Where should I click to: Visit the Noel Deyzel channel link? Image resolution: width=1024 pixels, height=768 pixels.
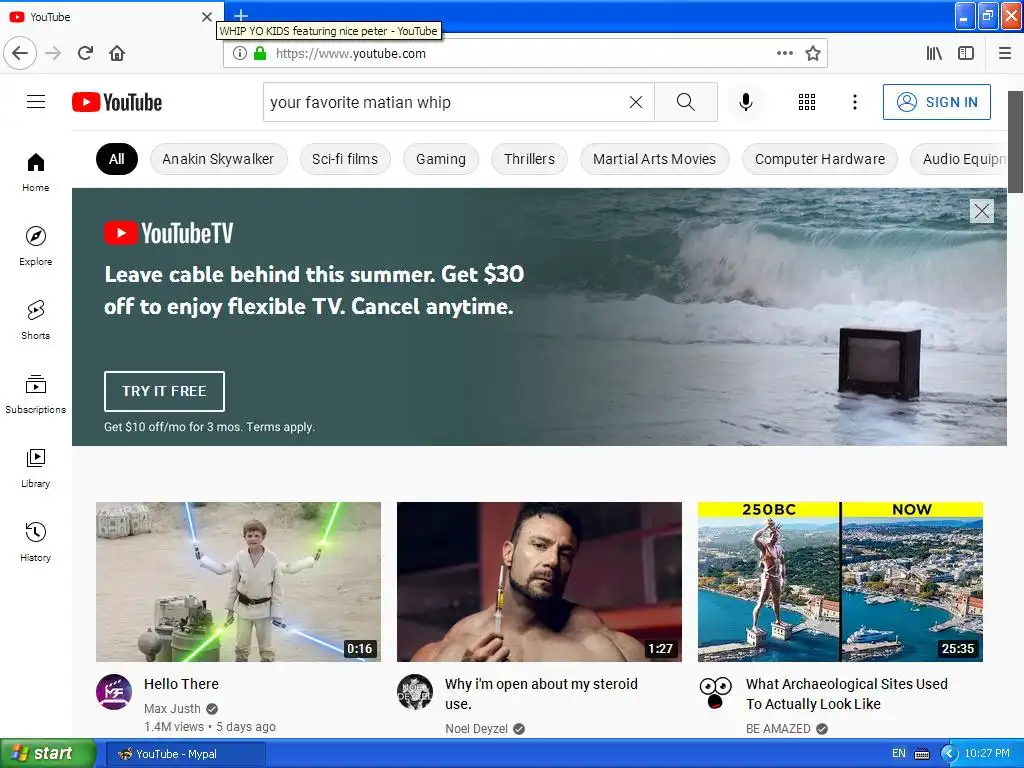pos(476,729)
